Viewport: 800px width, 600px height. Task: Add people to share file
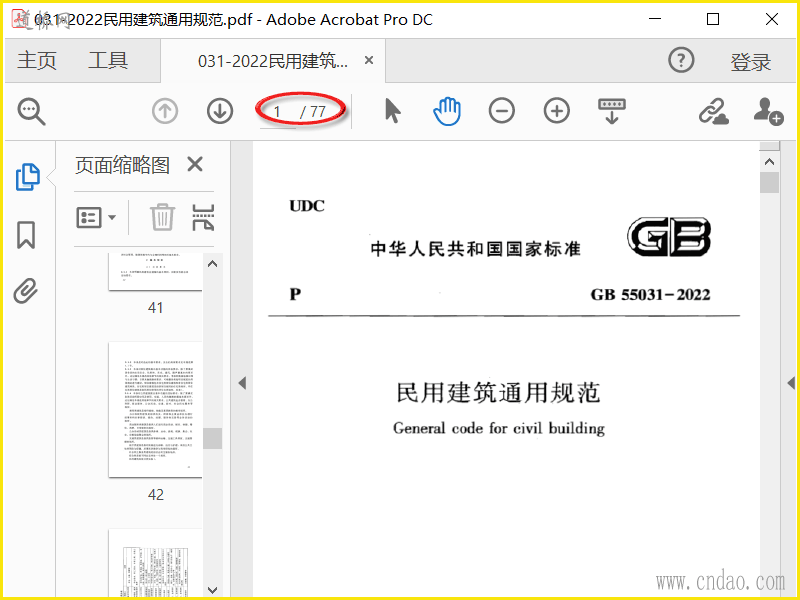pyautogui.click(x=768, y=111)
